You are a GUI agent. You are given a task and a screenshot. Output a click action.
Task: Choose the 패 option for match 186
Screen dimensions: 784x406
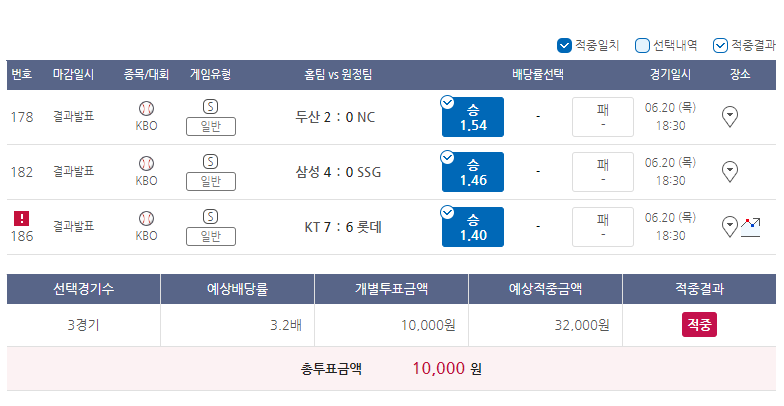pyautogui.click(x=602, y=227)
